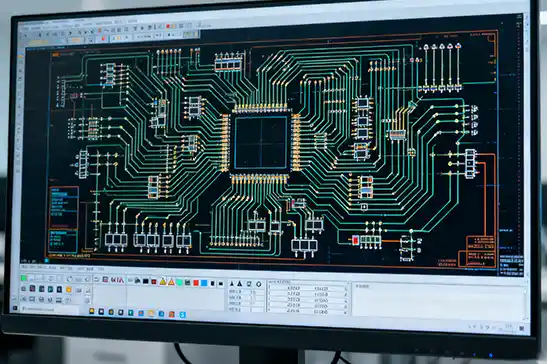Click the purple document icon in second row

pyautogui.click(x=32, y=288)
